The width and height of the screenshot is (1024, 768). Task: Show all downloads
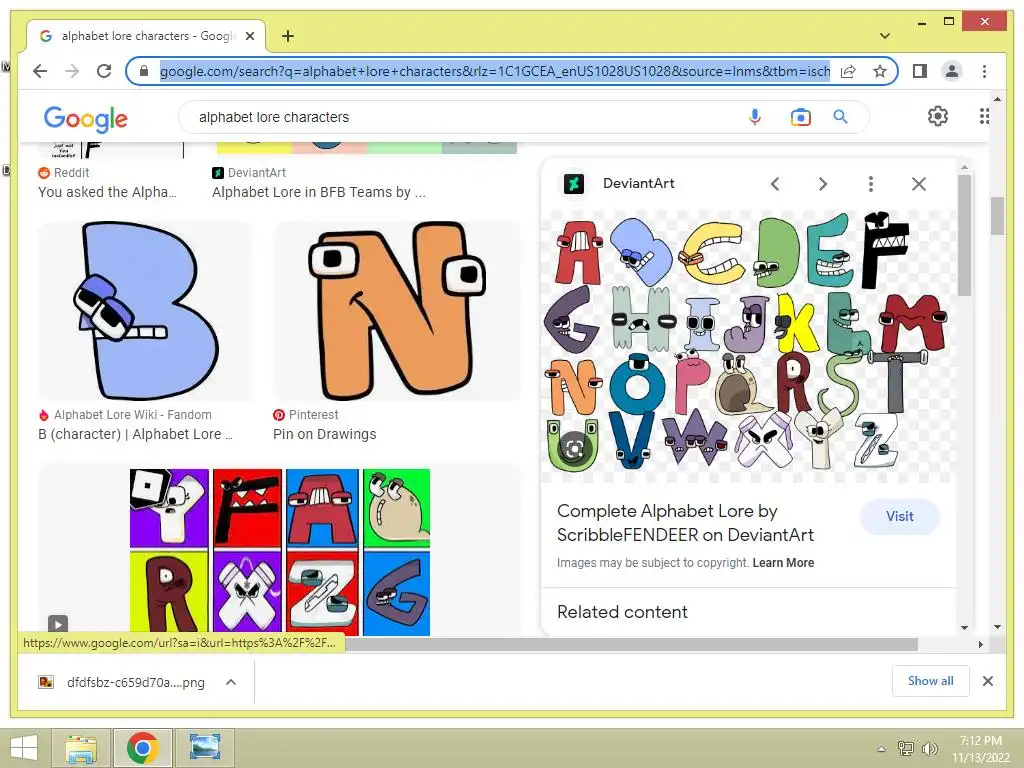pos(931,681)
